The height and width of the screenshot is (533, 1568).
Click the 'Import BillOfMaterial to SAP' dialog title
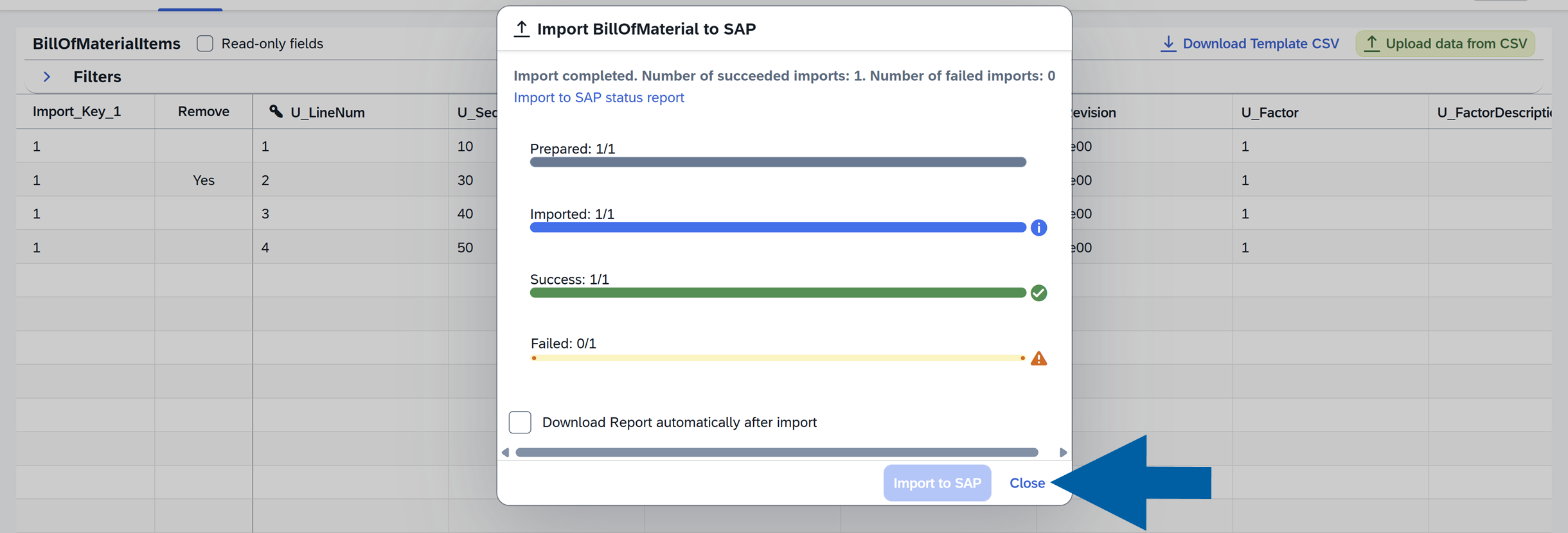646,29
